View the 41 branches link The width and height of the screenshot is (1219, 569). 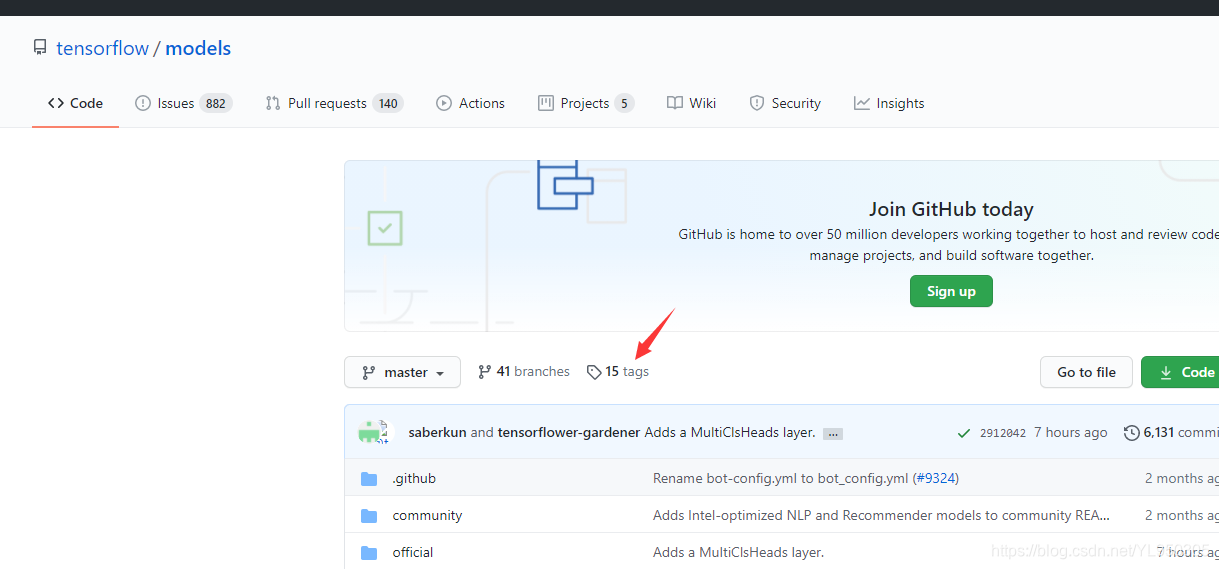tap(524, 371)
